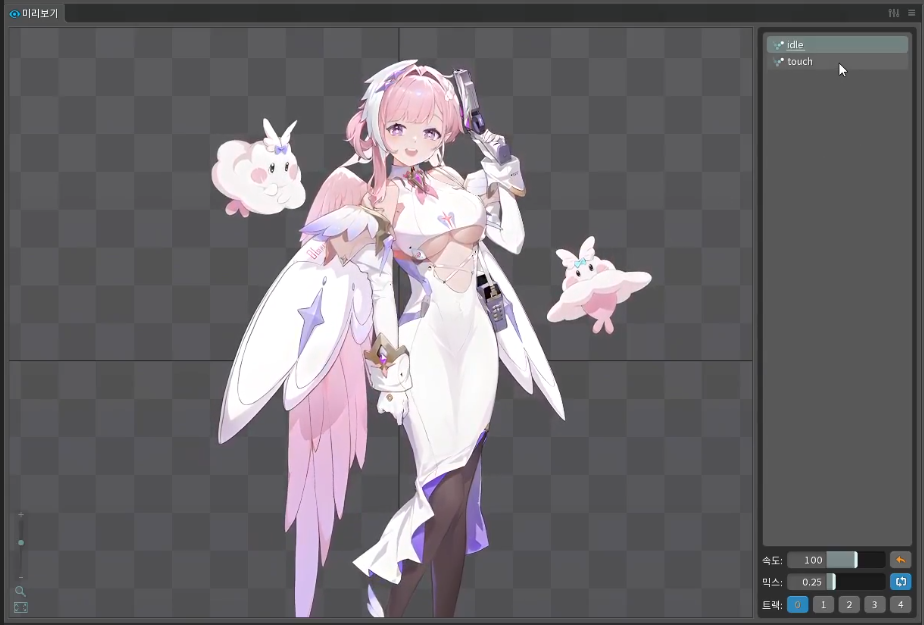
Task: Select track 1 button
Action: point(823,604)
